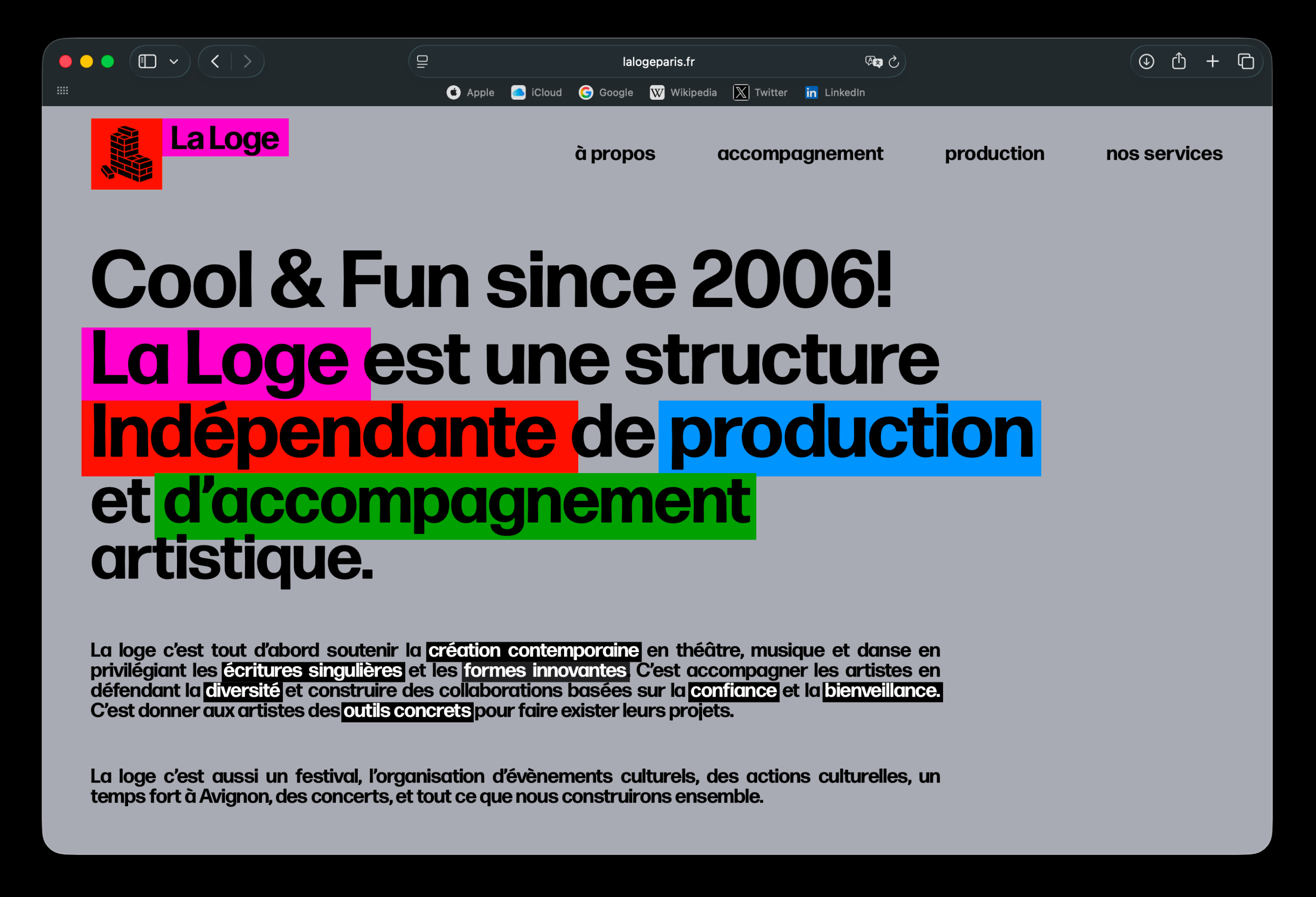Screen dimensions: 1316x897
Task: Open the Share menu icon
Action: tap(1179, 61)
